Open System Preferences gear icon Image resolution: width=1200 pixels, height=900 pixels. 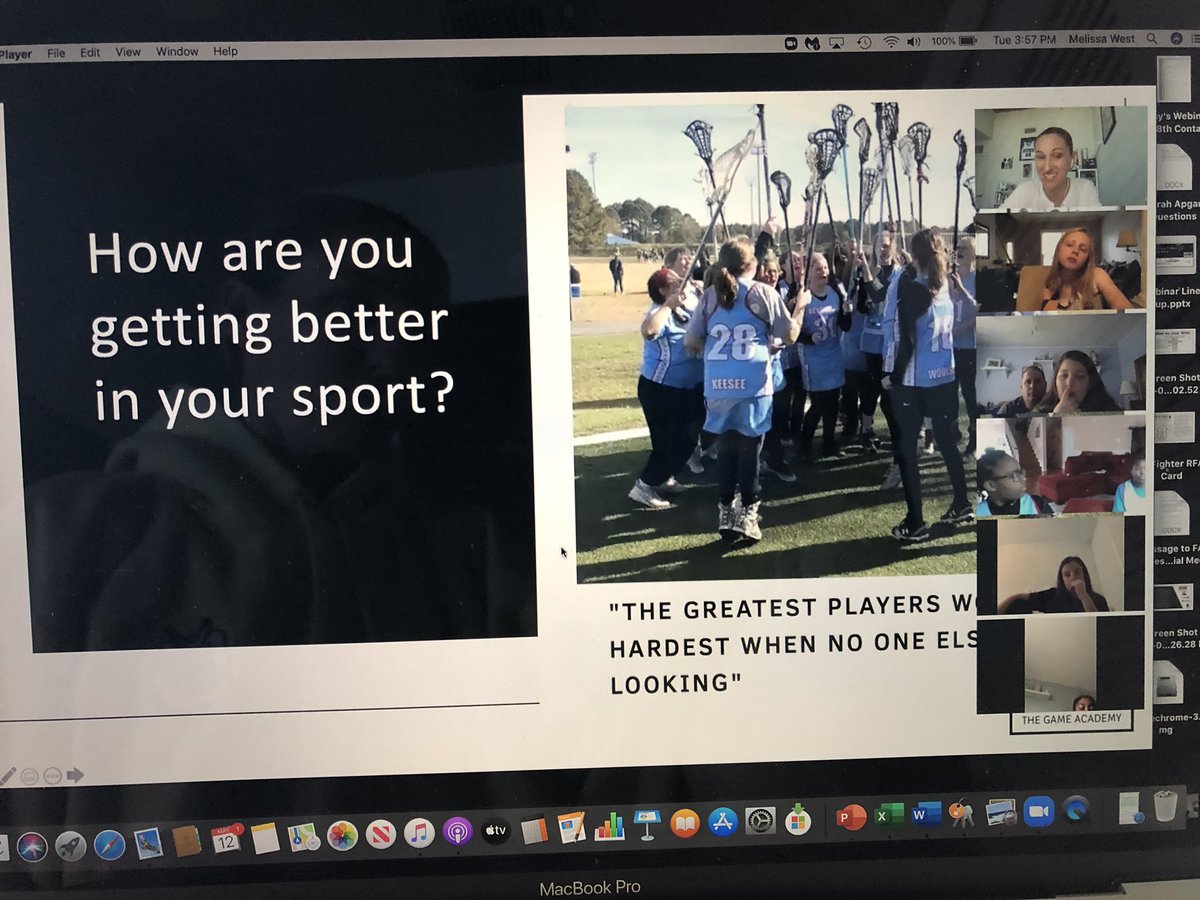(760, 821)
